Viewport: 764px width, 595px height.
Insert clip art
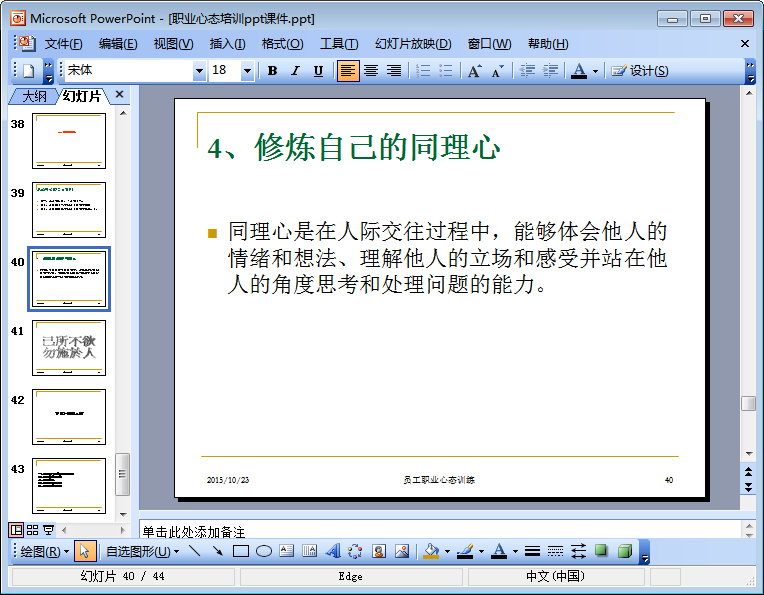(x=379, y=552)
